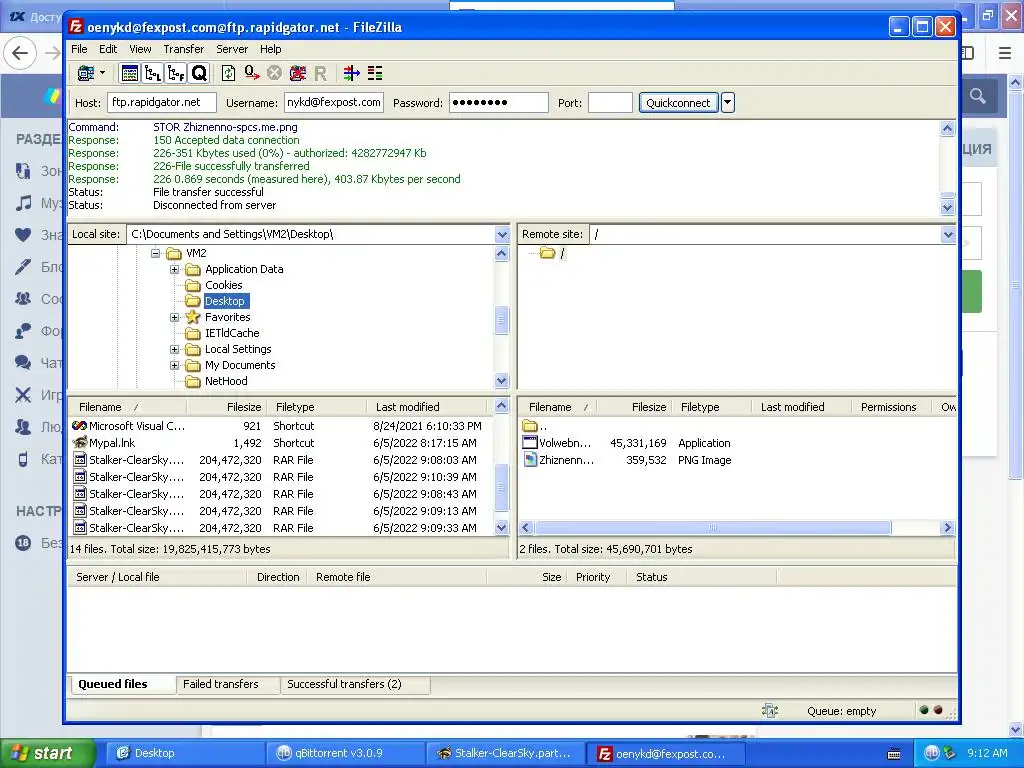Click message log scroll up arrow
The height and width of the screenshot is (768, 1024).
pos(948,129)
